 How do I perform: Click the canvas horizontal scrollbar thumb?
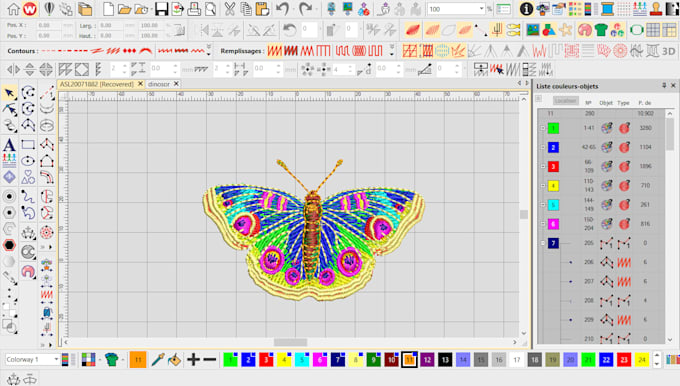pyautogui.click(x=290, y=342)
